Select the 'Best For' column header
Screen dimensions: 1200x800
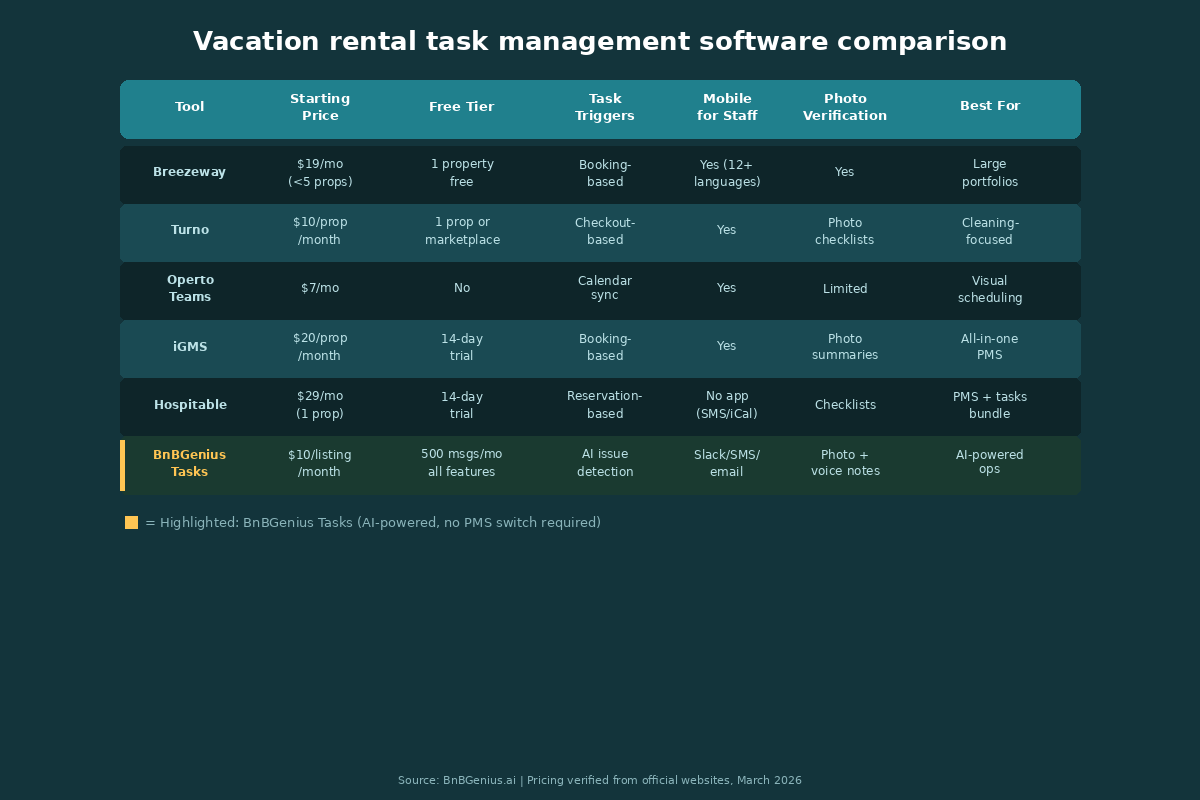[990, 107]
